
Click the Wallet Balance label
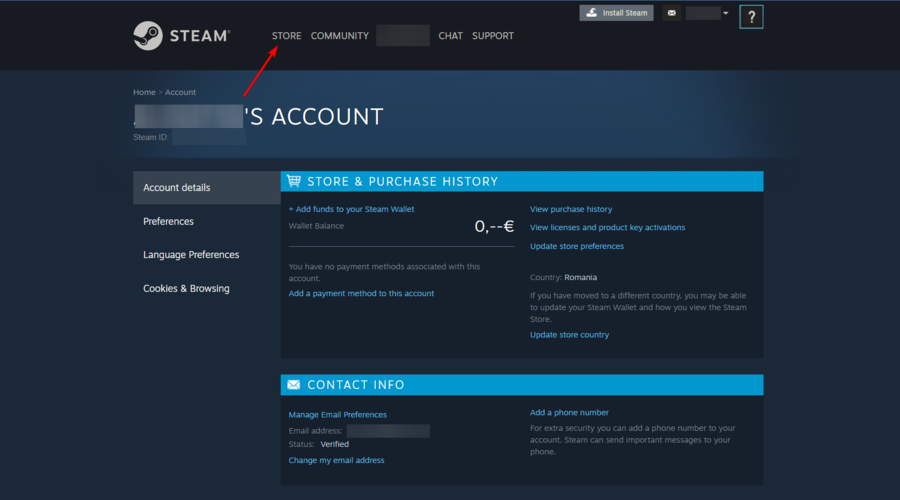pyautogui.click(x=316, y=226)
